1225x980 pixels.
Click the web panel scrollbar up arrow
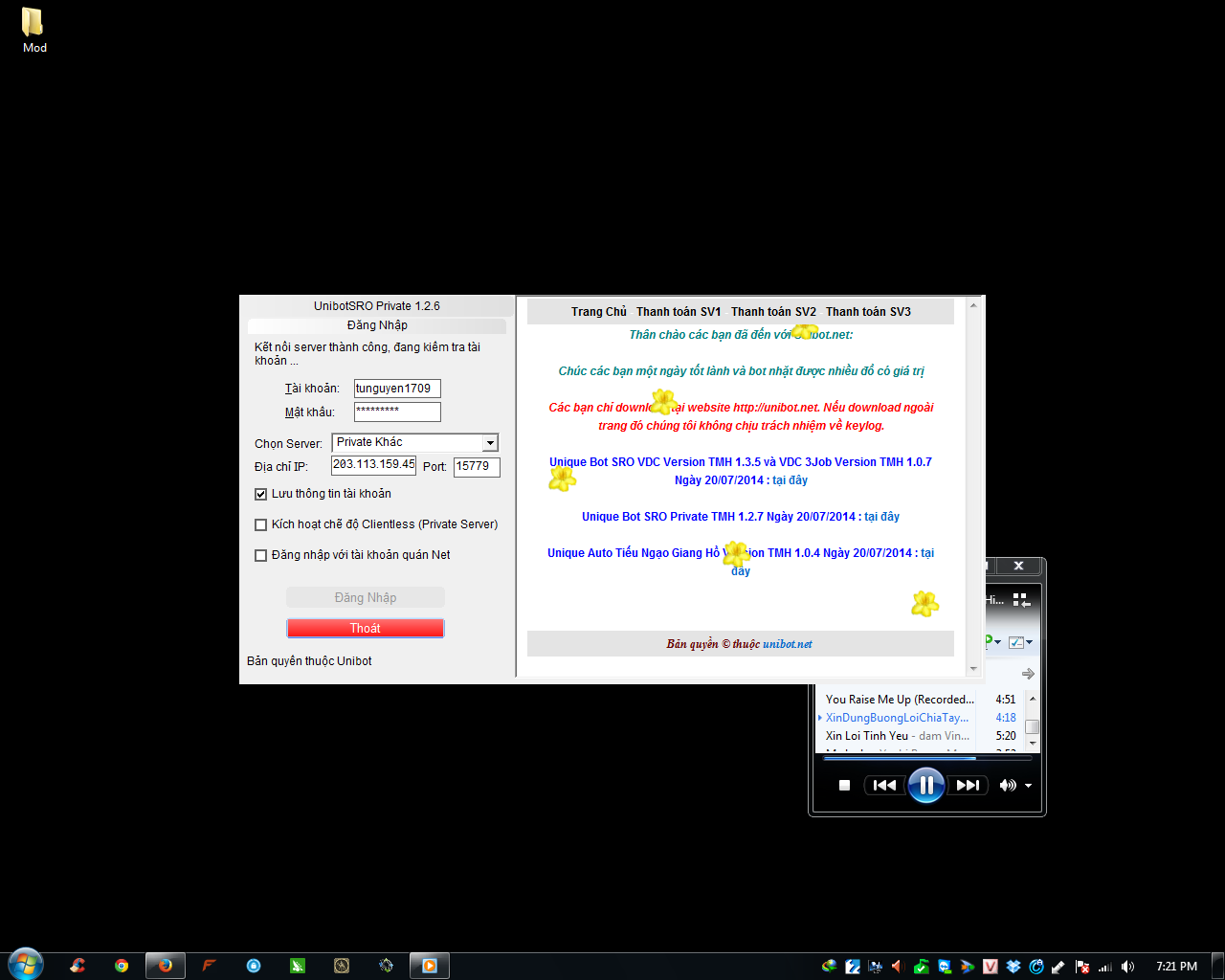(x=973, y=305)
